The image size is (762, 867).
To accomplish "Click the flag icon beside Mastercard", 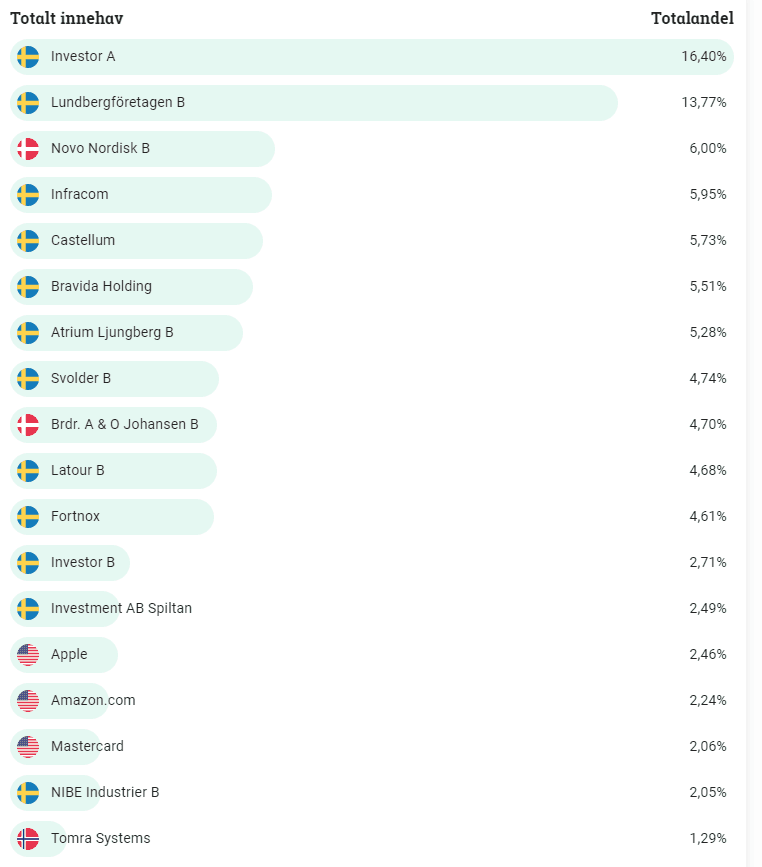I will (x=28, y=746).
